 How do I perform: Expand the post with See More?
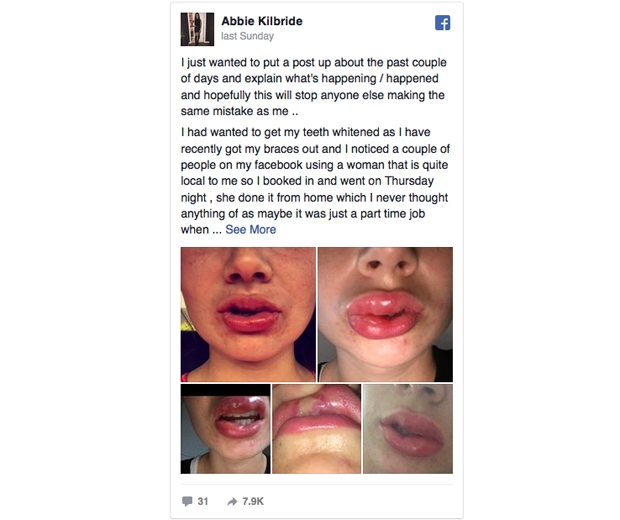coord(251,229)
